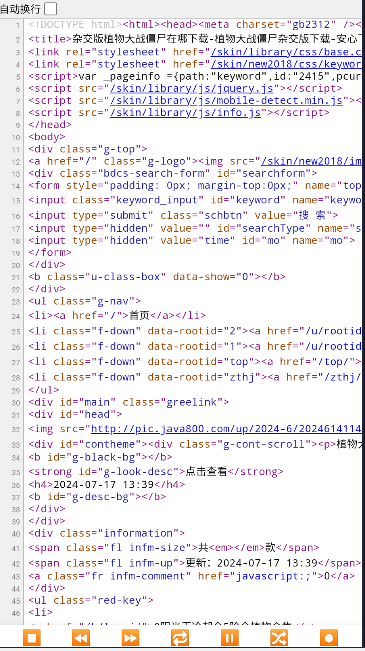The width and height of the screenshot is (365, 651).
Task: Click the hidden input id="searchType" line
Action: (195, 228)
